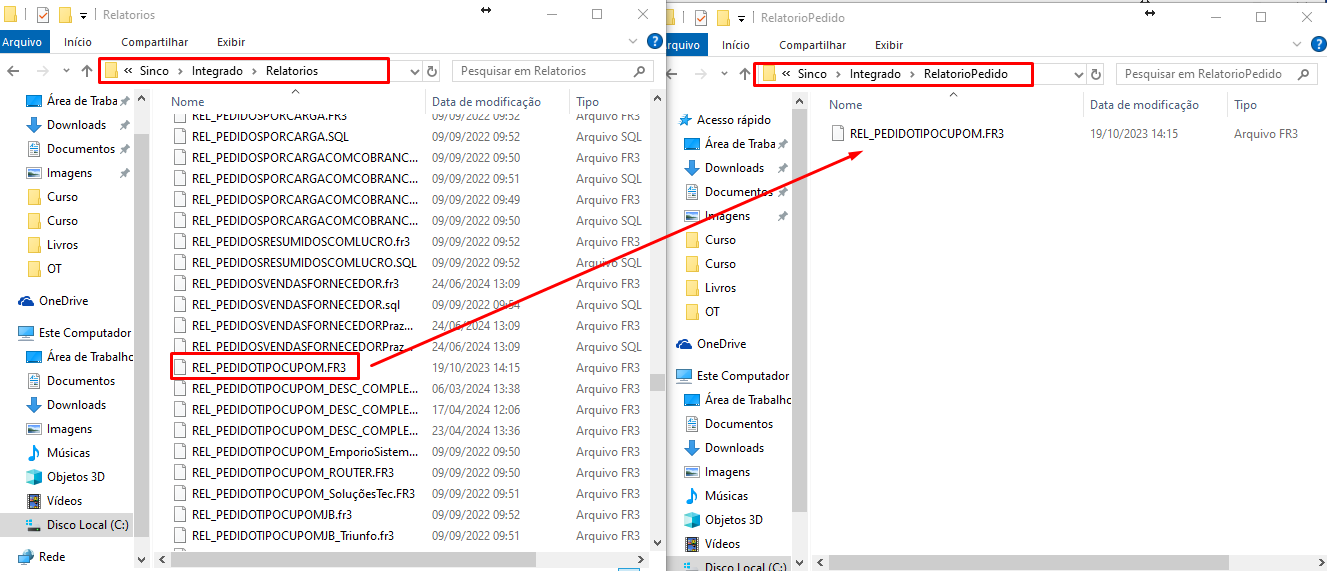Open Compartilhar tab in RelatorioPedido window
The height and width of the screenshot is (571, 1327).
point(813,45)
